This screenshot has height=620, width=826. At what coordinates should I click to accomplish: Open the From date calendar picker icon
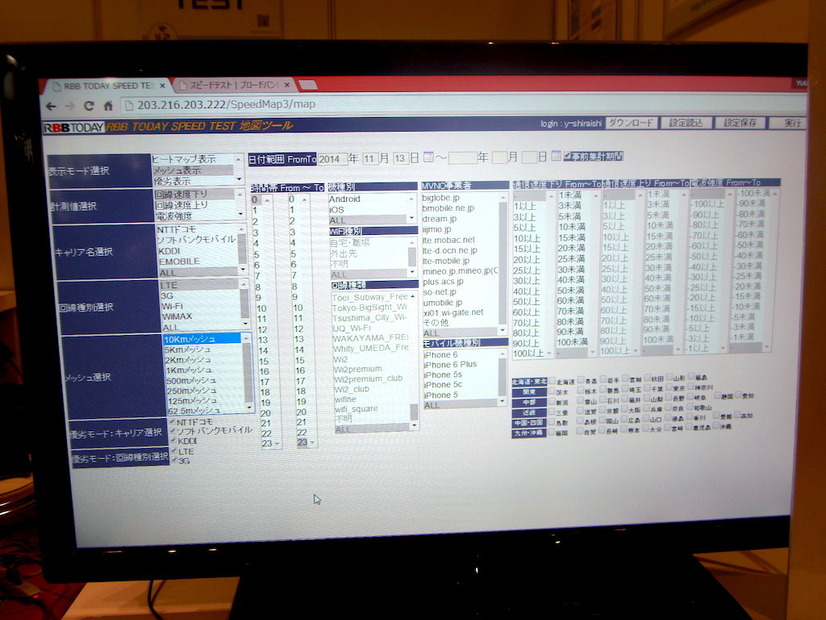pos(428,157)
